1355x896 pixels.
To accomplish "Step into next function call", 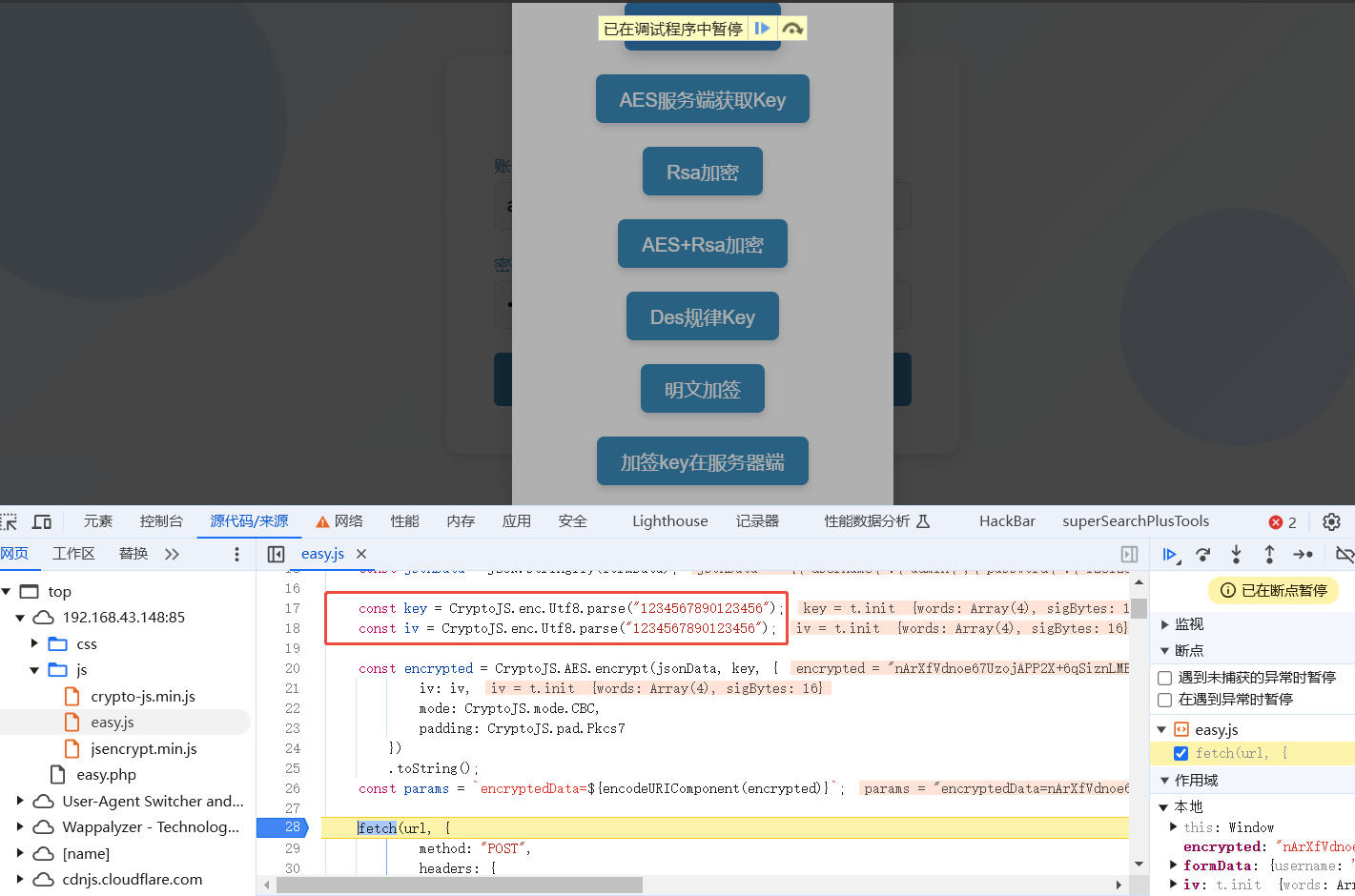I will 1236,554.
